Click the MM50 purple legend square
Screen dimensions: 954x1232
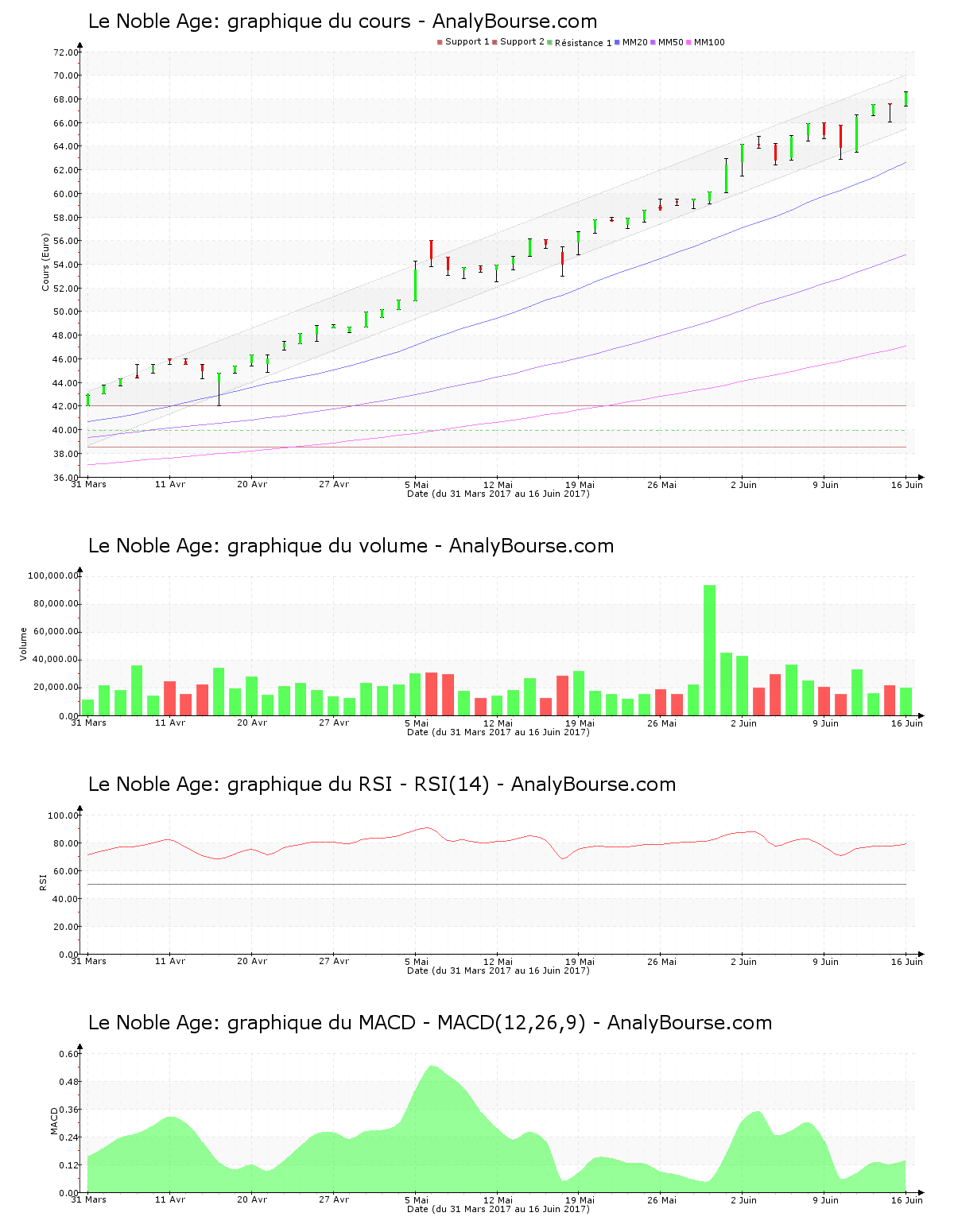click(653, 42)
